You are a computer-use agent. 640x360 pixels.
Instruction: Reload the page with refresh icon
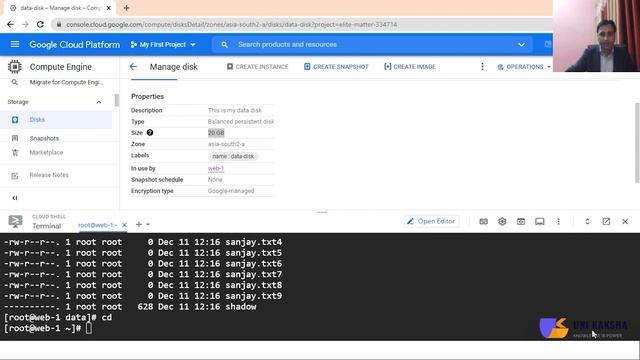[x=40, y=24]
